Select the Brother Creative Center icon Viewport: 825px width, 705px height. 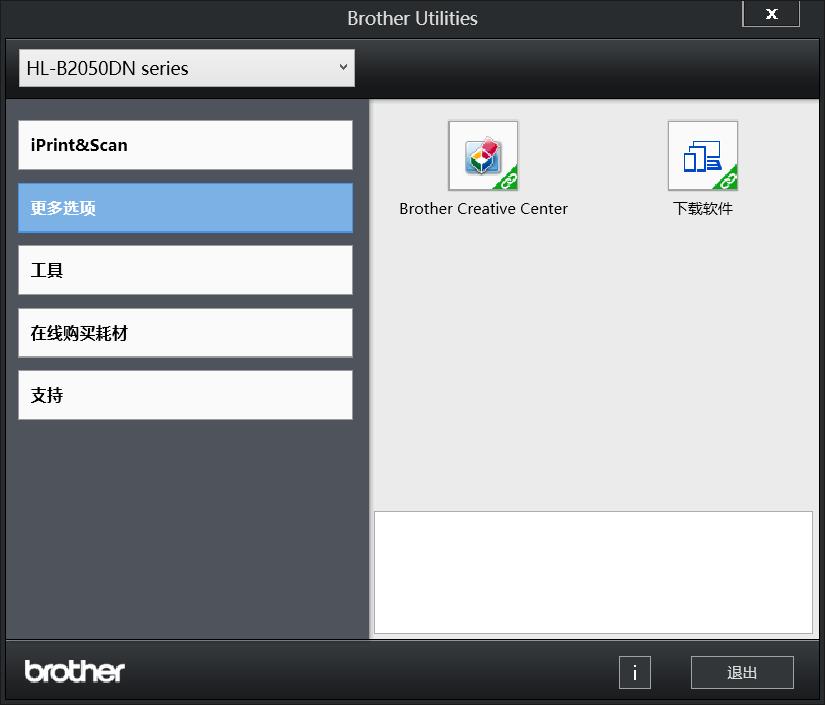coord(483,155)
